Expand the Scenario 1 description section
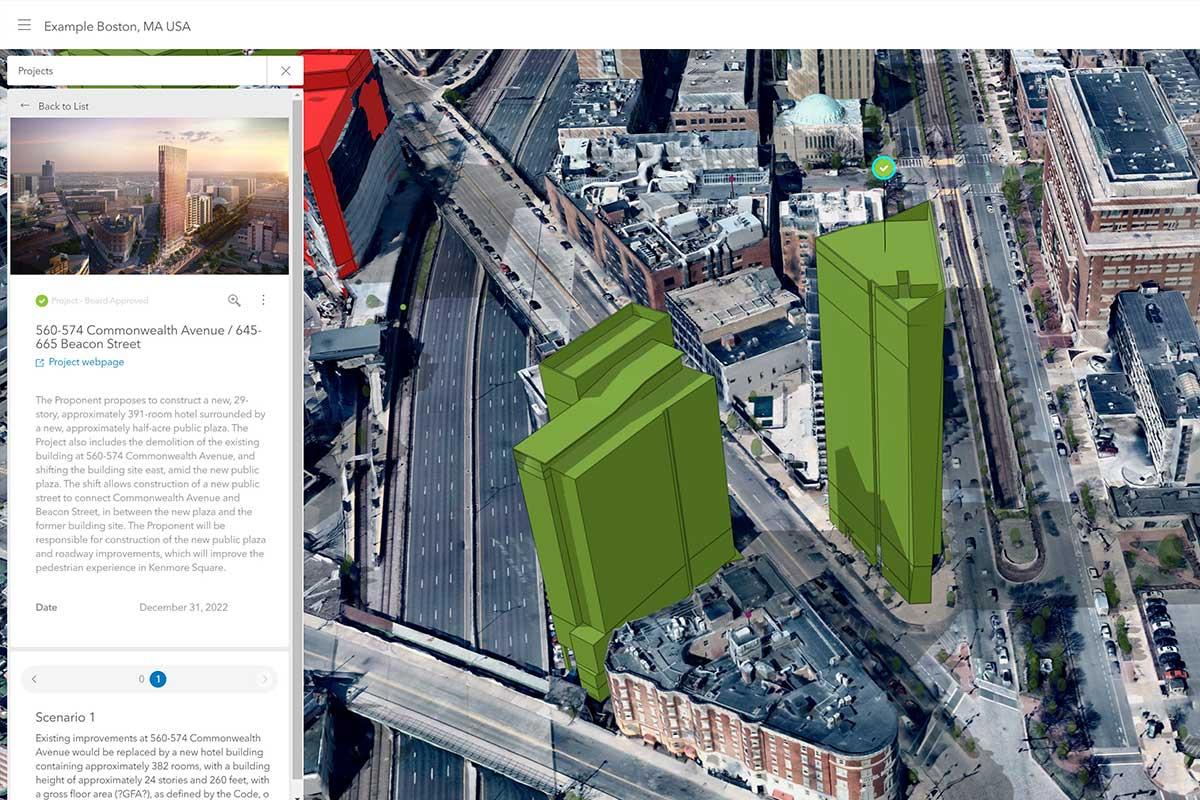1200x800 pixels. pos(65,717)
